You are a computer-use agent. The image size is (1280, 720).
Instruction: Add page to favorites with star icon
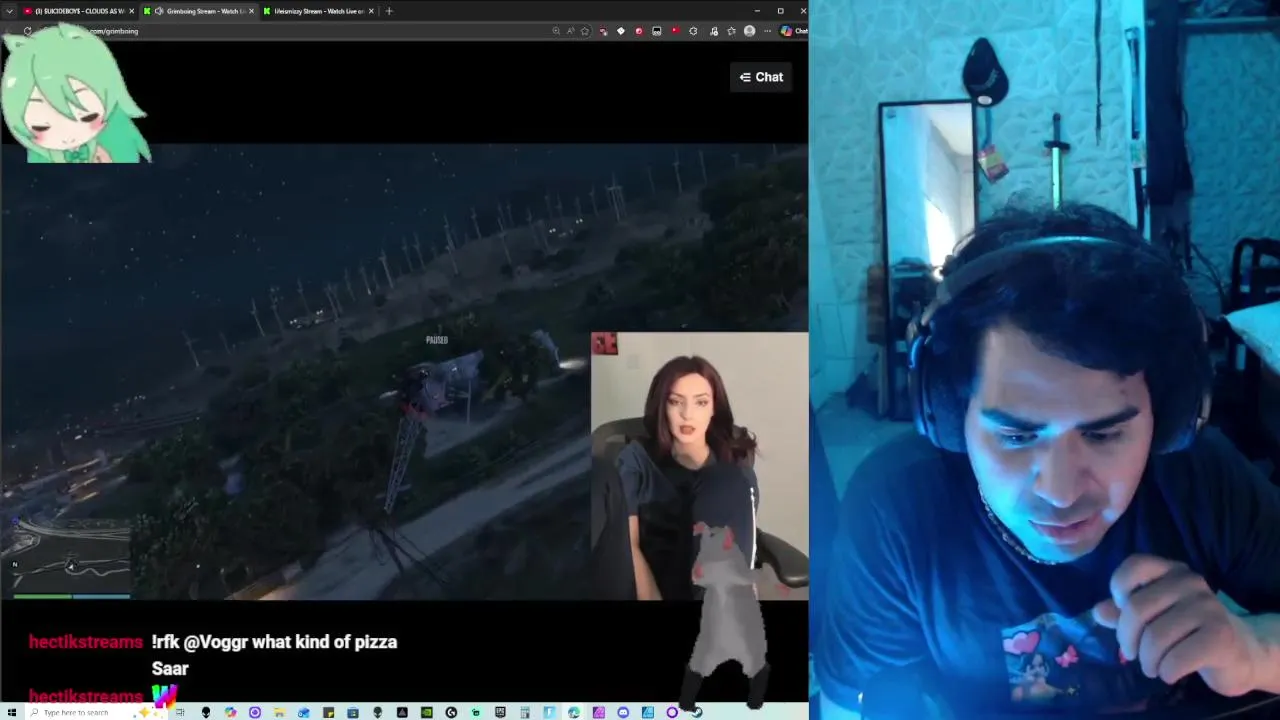click(585, 31)
